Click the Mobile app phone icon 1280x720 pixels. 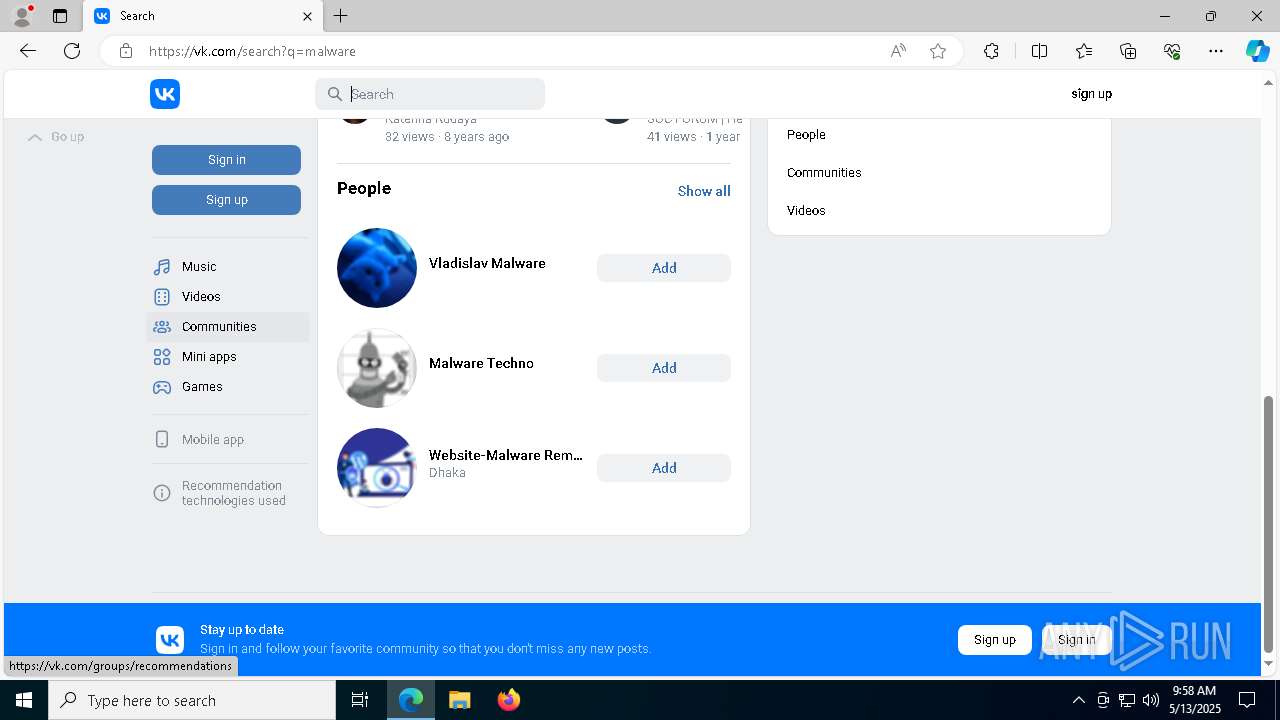tap(162, 440)
